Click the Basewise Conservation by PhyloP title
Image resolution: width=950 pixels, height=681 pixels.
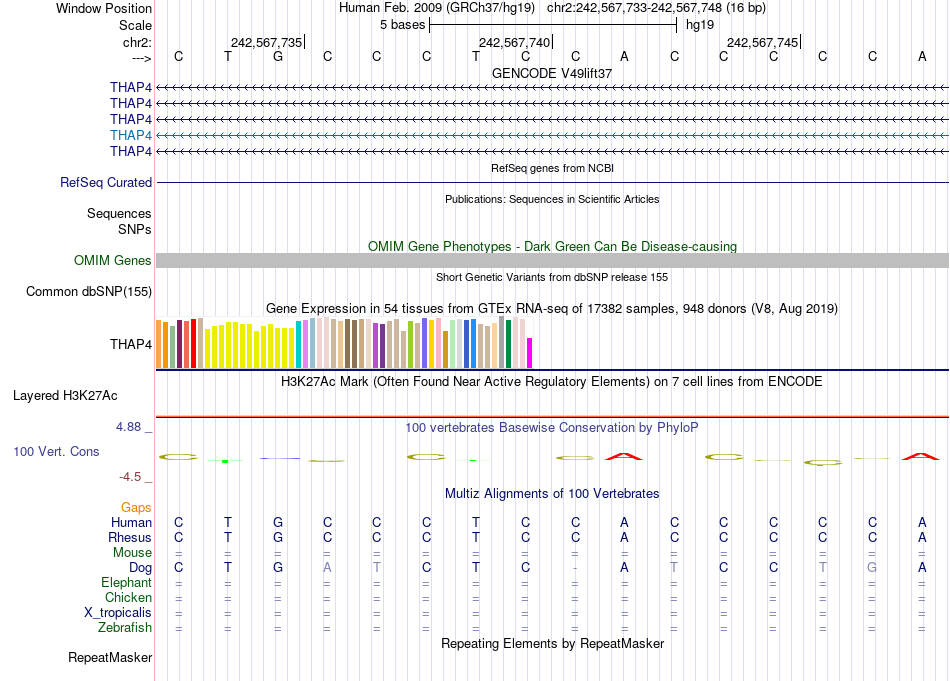point(552,428)
